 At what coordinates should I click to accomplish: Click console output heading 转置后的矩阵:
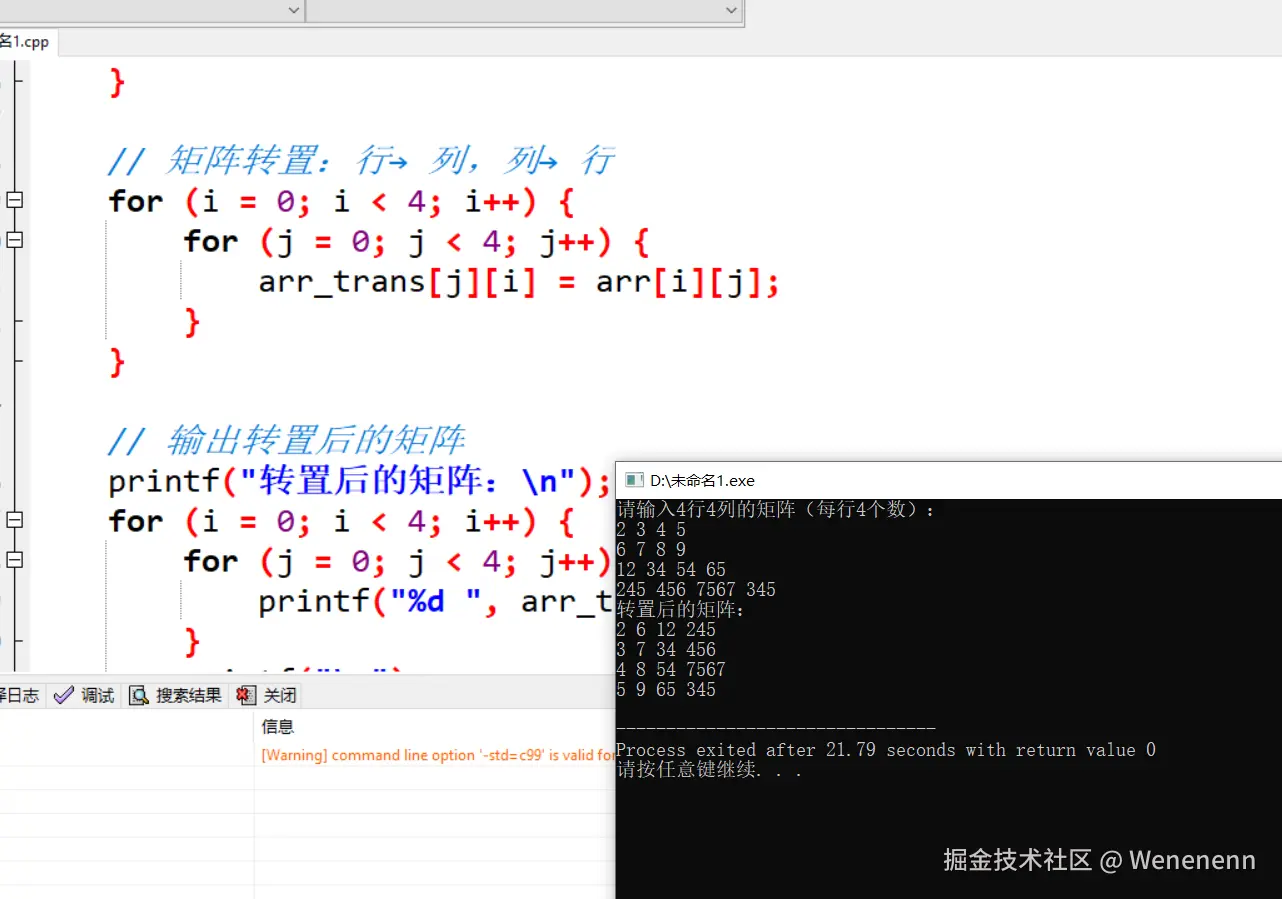coord(681,609)
